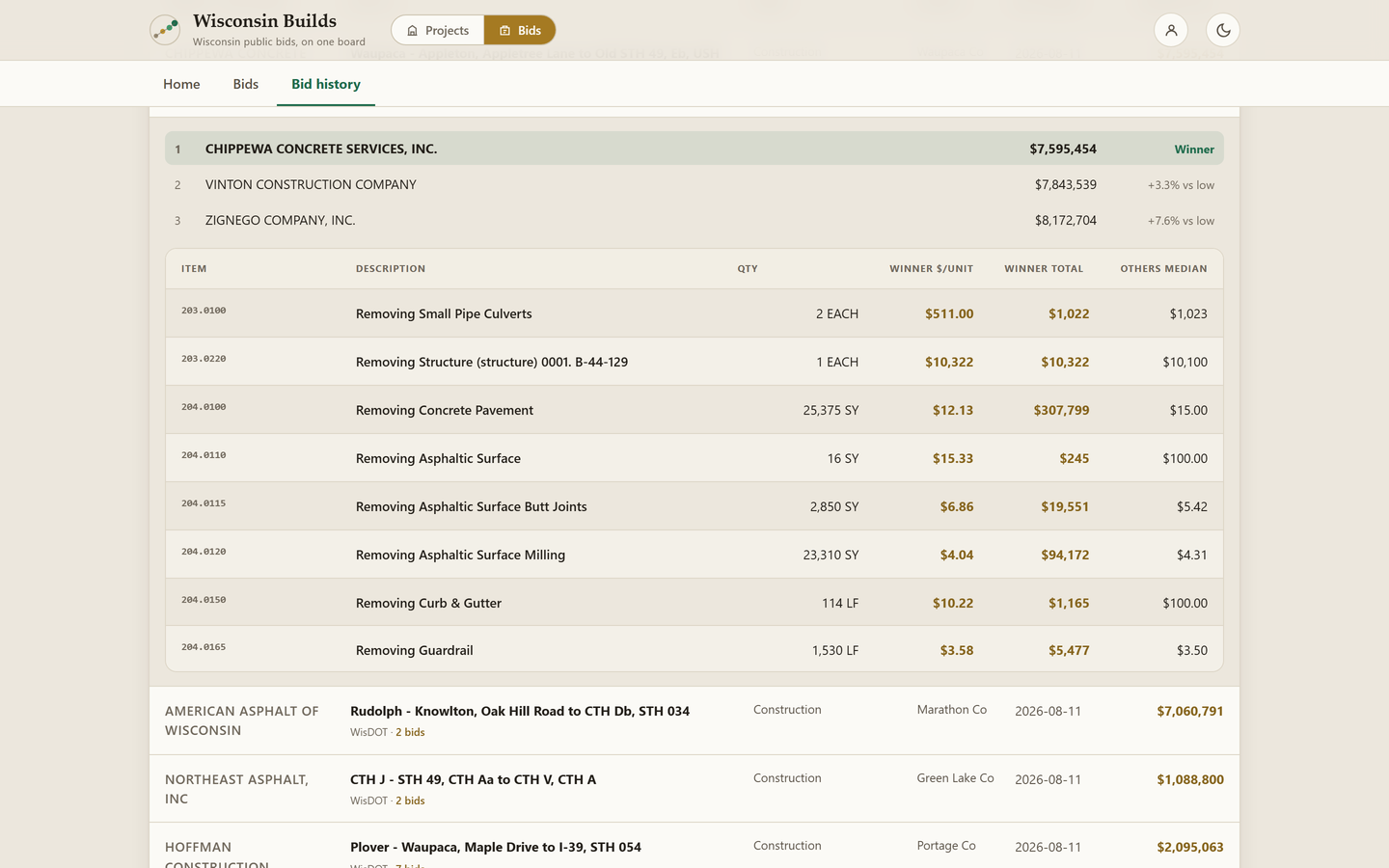Toggle dark mode with the moon icon
Screen dimensions: 1389x868
(1223, 30)
